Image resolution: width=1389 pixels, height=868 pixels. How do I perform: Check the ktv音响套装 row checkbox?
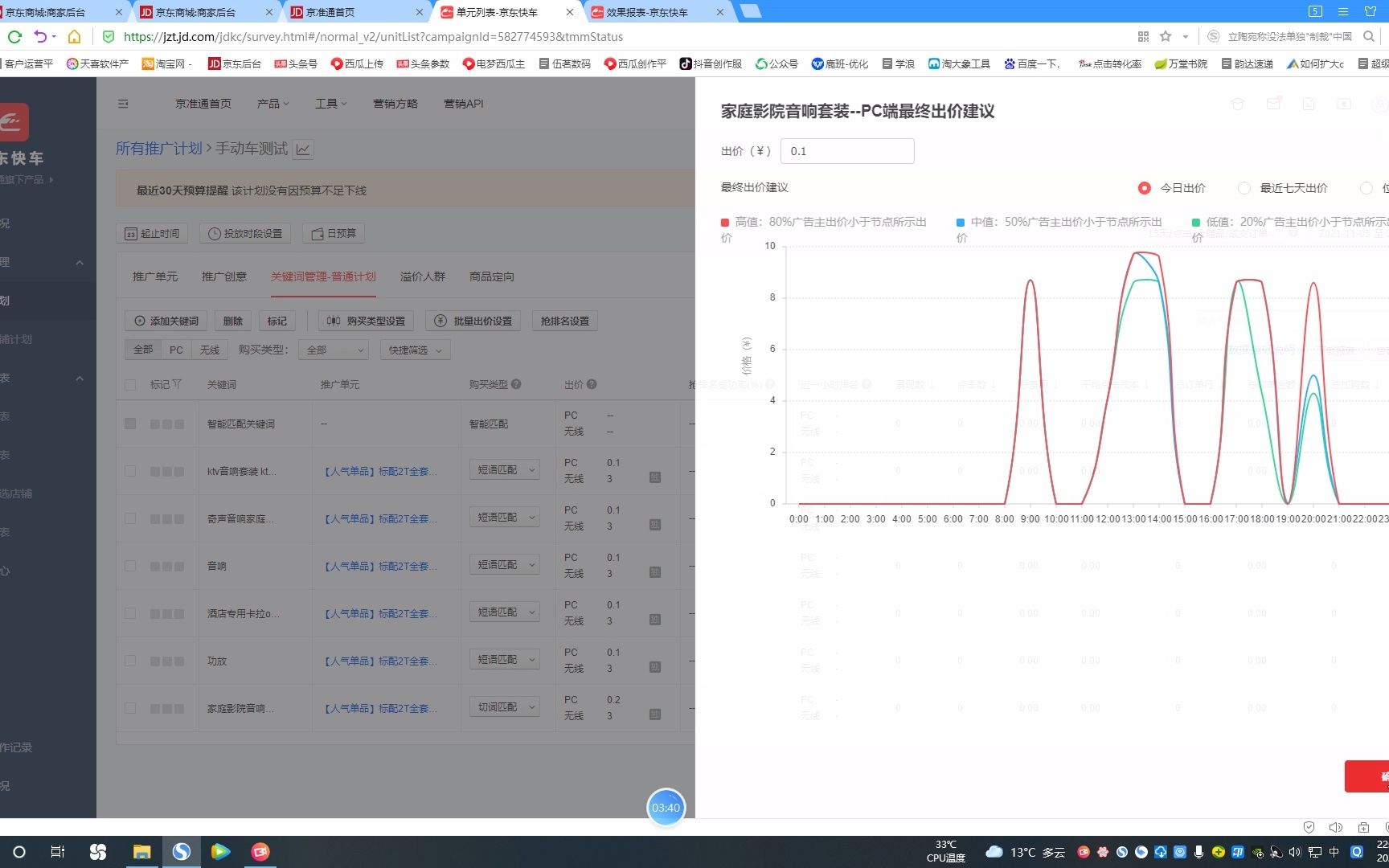pyautogui.click(x=130, y=470)
